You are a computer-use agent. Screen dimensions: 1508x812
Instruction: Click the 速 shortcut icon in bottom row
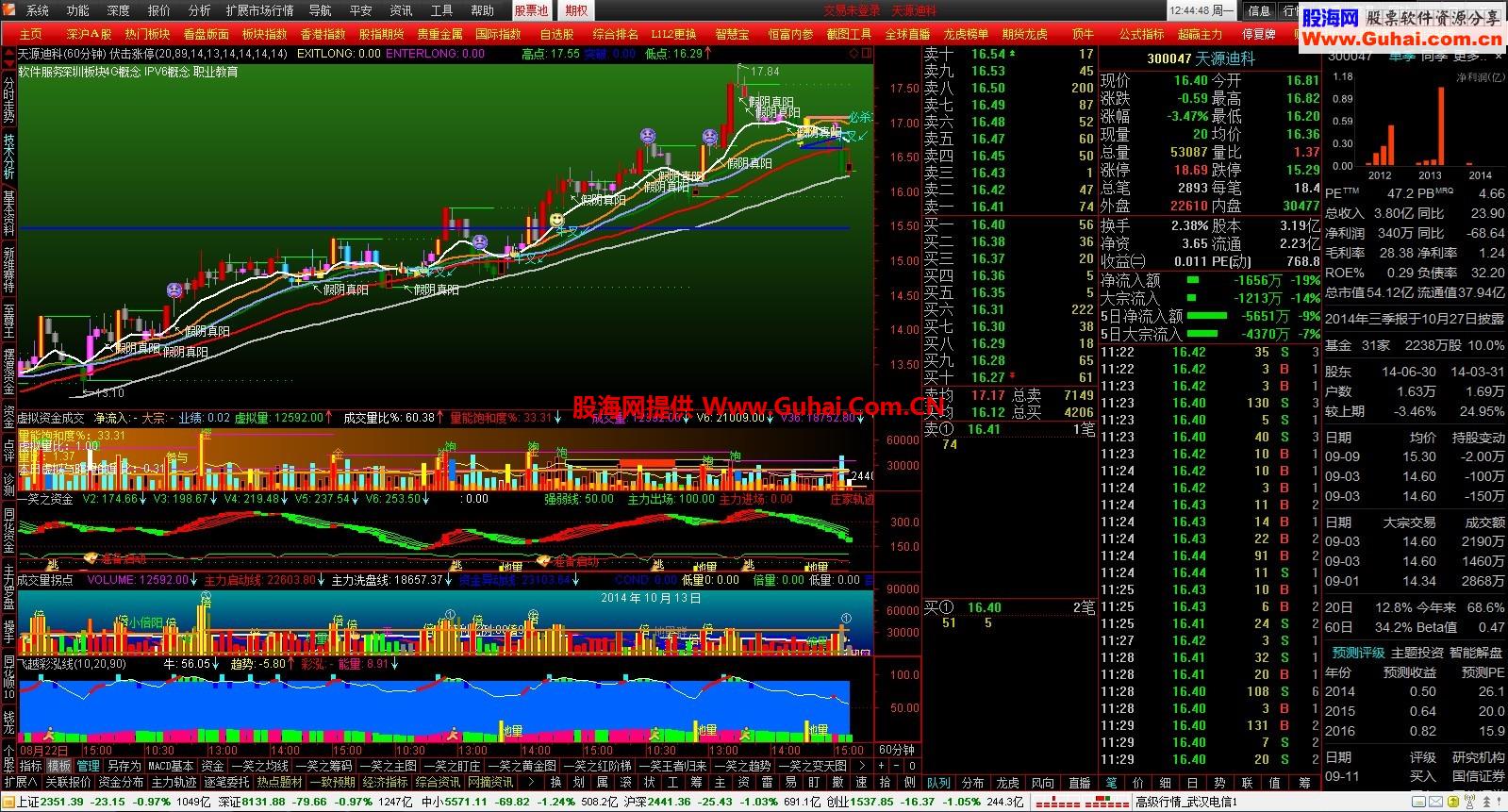pos(861,782)
